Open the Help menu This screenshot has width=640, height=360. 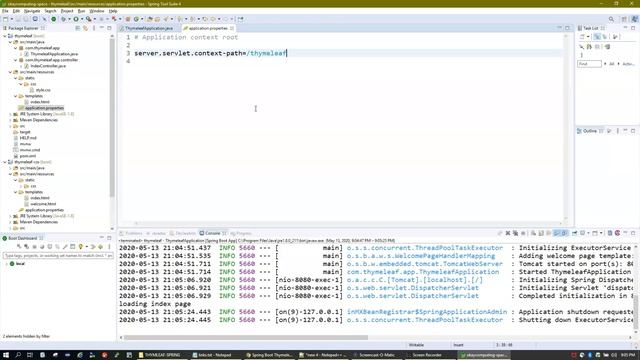coord(113,11)
